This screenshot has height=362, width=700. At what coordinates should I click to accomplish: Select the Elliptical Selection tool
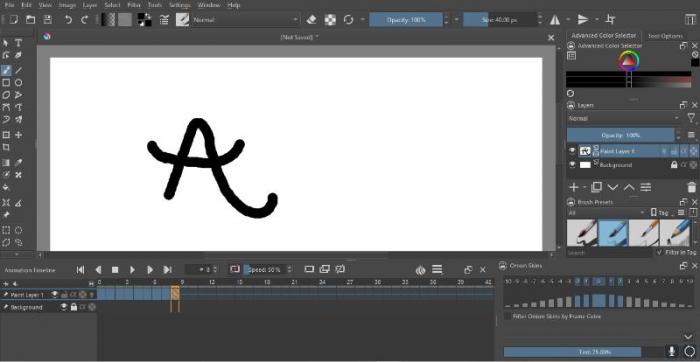click(18, 230)
